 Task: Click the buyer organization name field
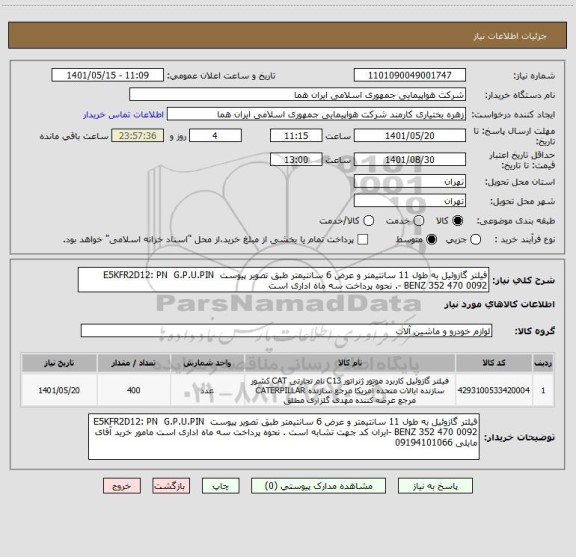[298, 95]
